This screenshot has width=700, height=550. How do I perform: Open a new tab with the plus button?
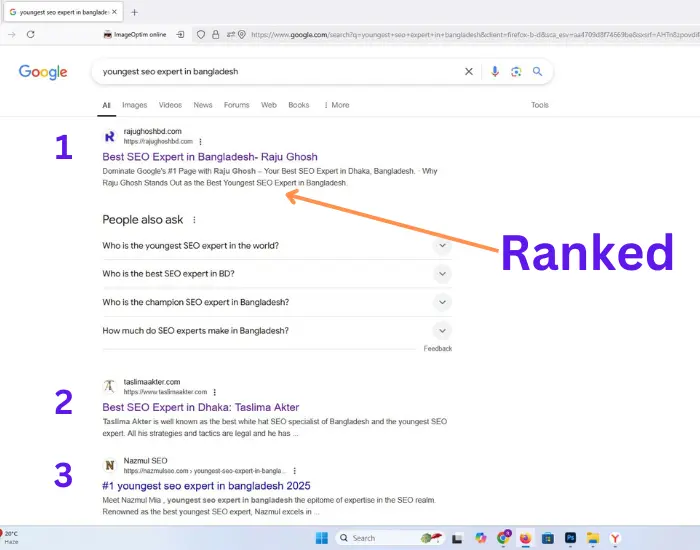pos(134,12)
